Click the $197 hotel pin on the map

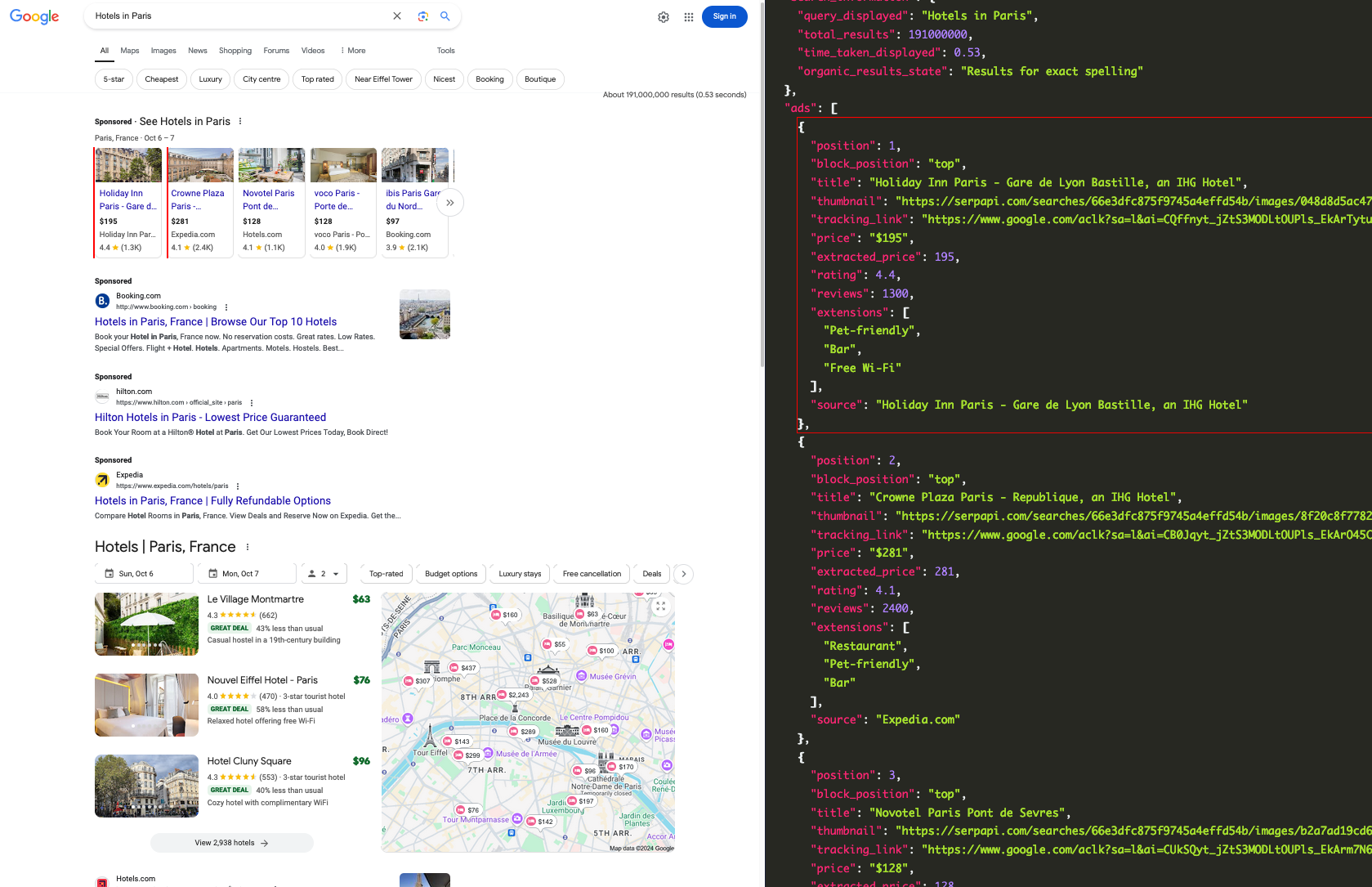(x=581, y=801)
